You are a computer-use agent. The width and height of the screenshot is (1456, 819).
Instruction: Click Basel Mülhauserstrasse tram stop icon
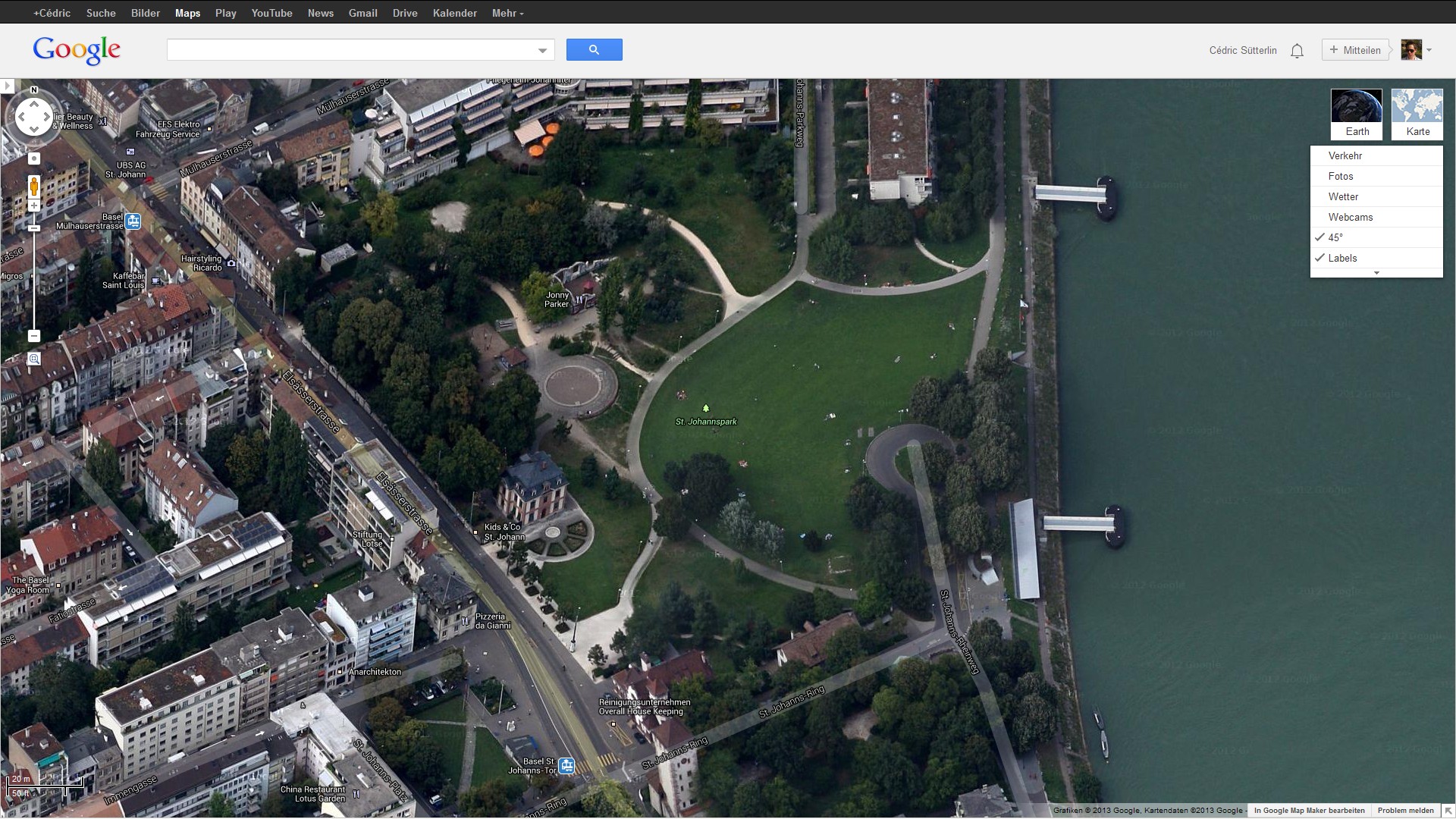pos(133,221)
